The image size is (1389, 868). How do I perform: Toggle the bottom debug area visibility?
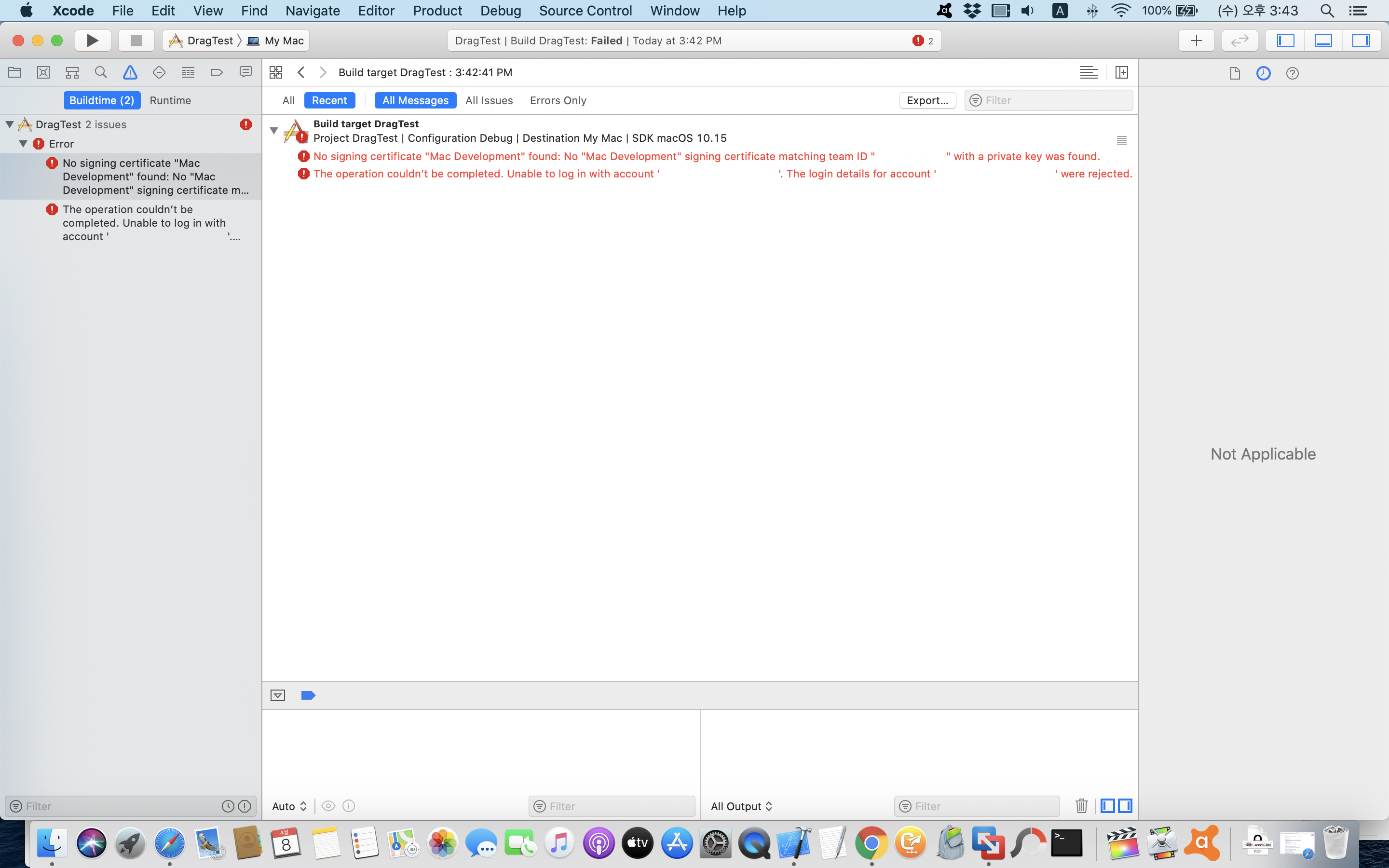(1323, 41)
